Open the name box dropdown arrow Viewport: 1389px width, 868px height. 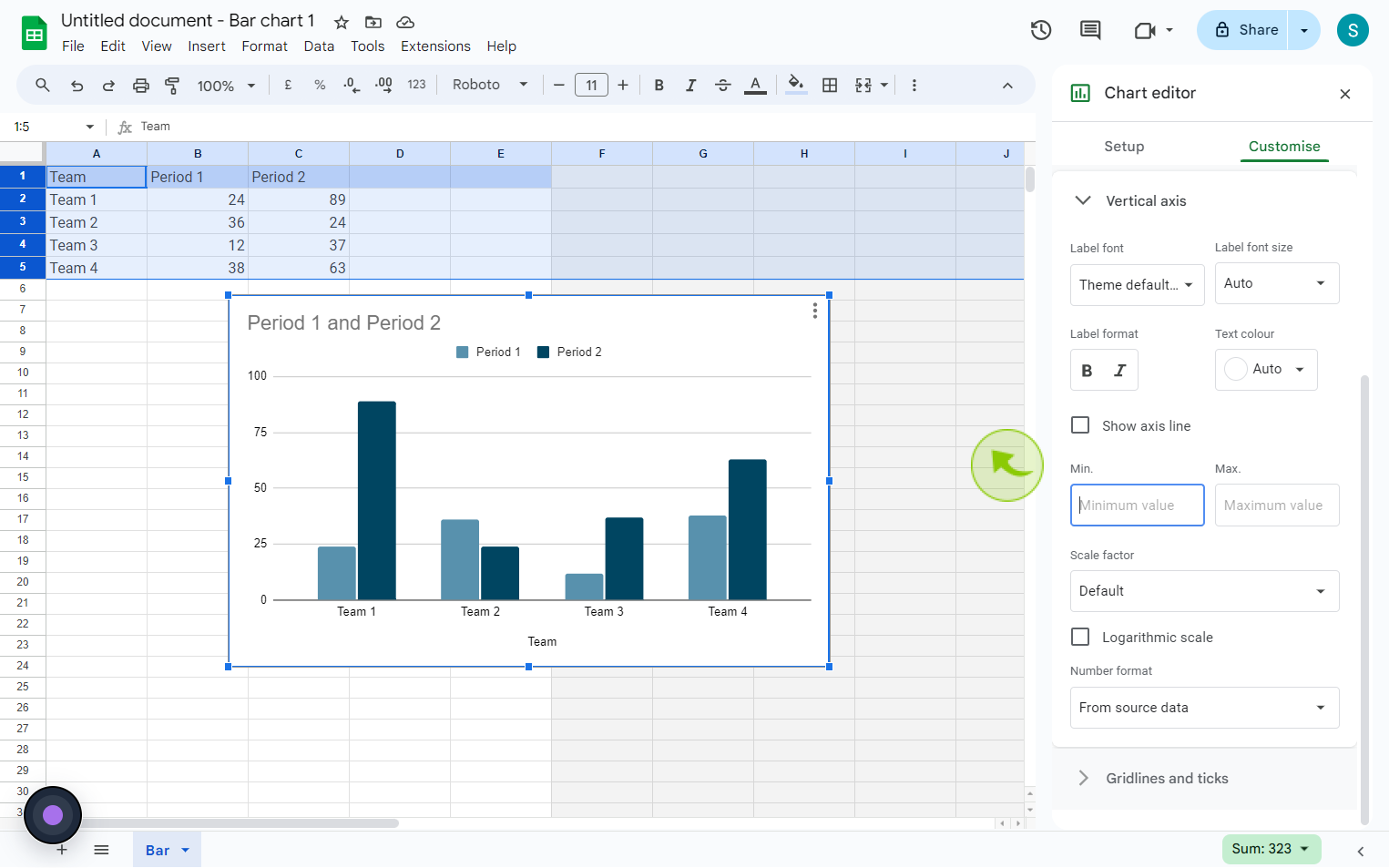89,127
